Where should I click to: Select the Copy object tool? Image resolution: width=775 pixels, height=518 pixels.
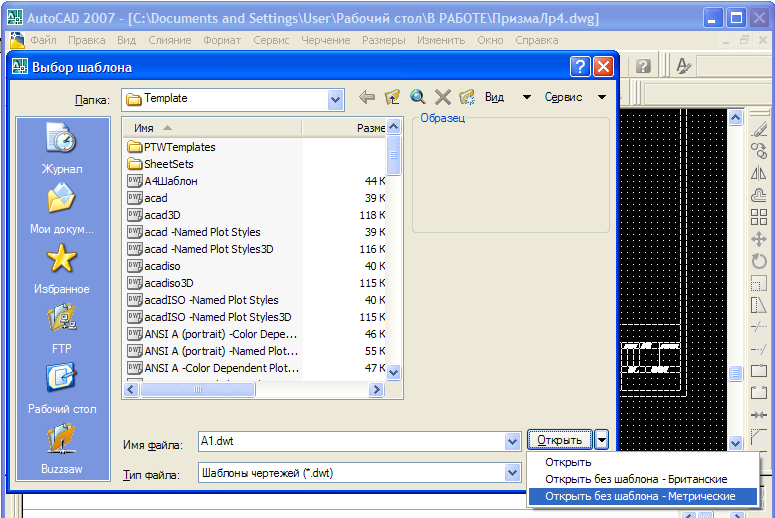click(x=759, y=151)
